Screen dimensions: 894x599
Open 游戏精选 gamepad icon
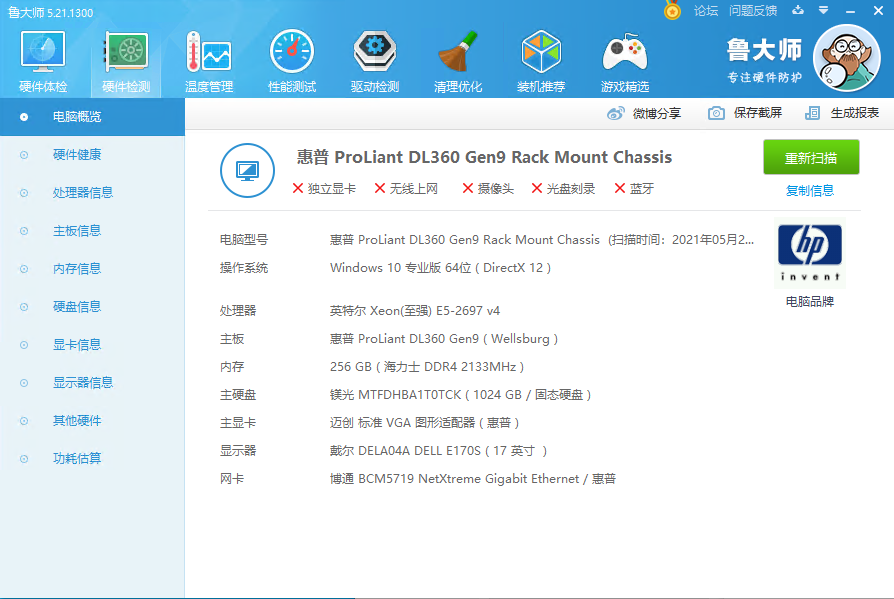point(624,62)
